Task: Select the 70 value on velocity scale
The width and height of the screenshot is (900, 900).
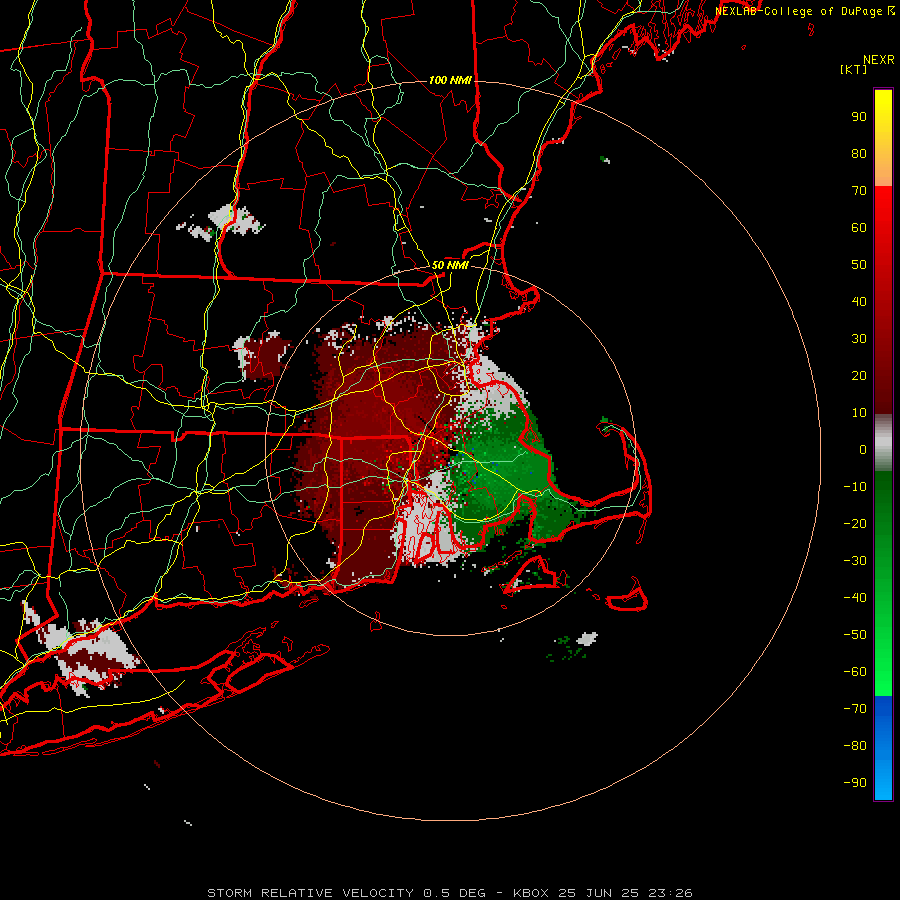Action: point(859,191)
